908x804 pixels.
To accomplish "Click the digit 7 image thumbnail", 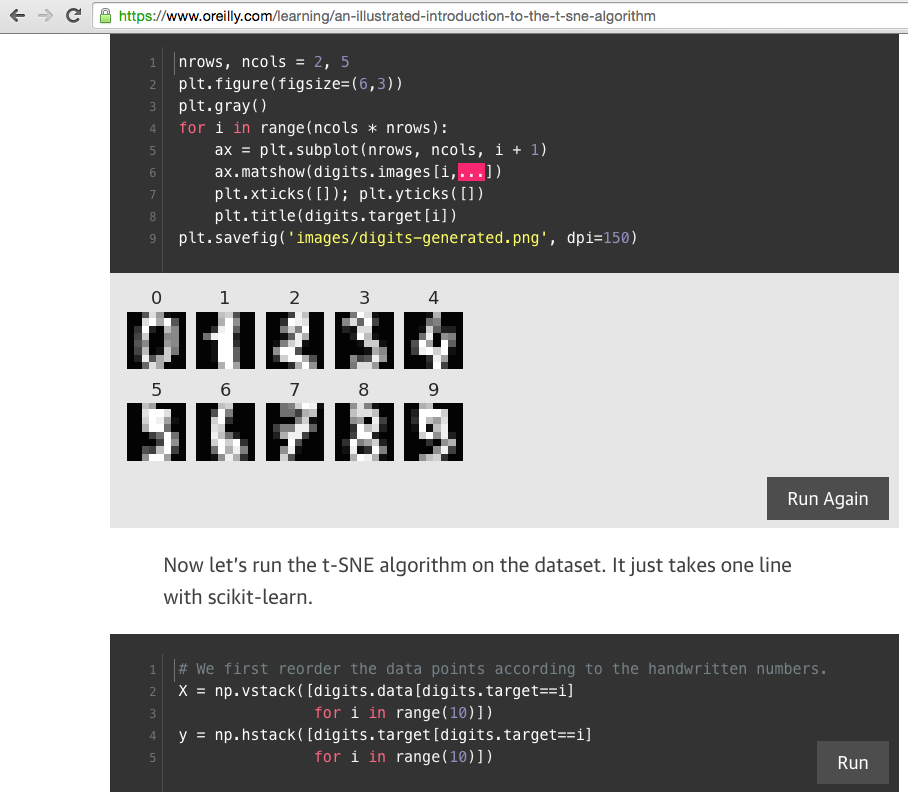I will pos(295,432).
